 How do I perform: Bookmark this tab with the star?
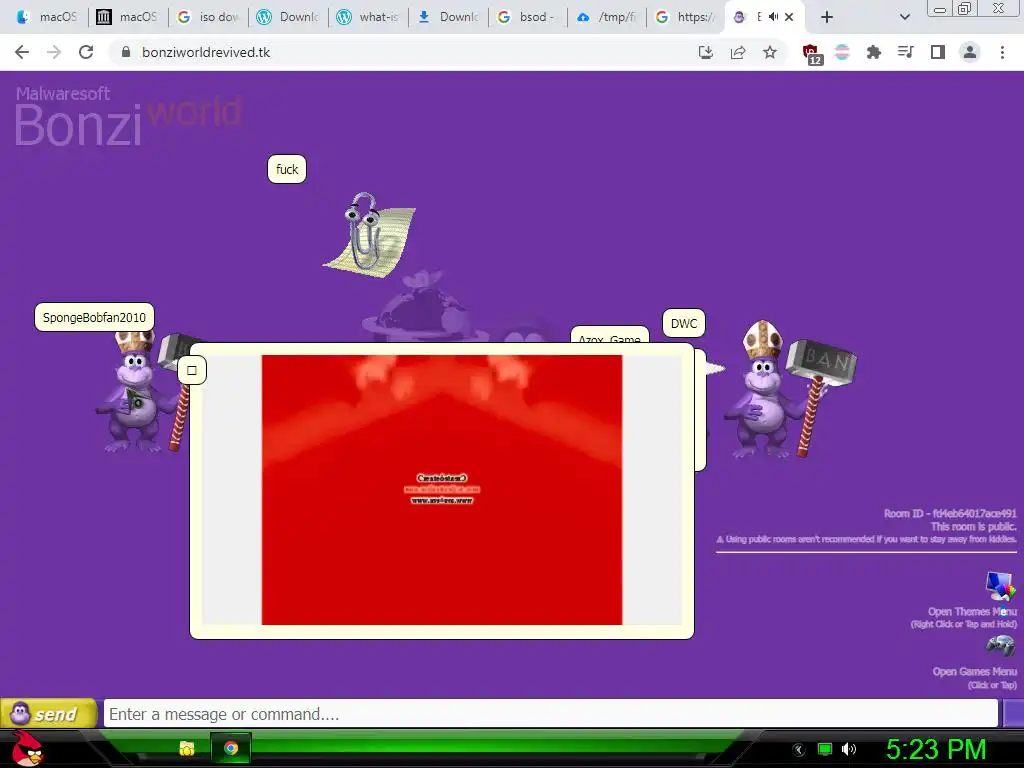coord(770,52)
